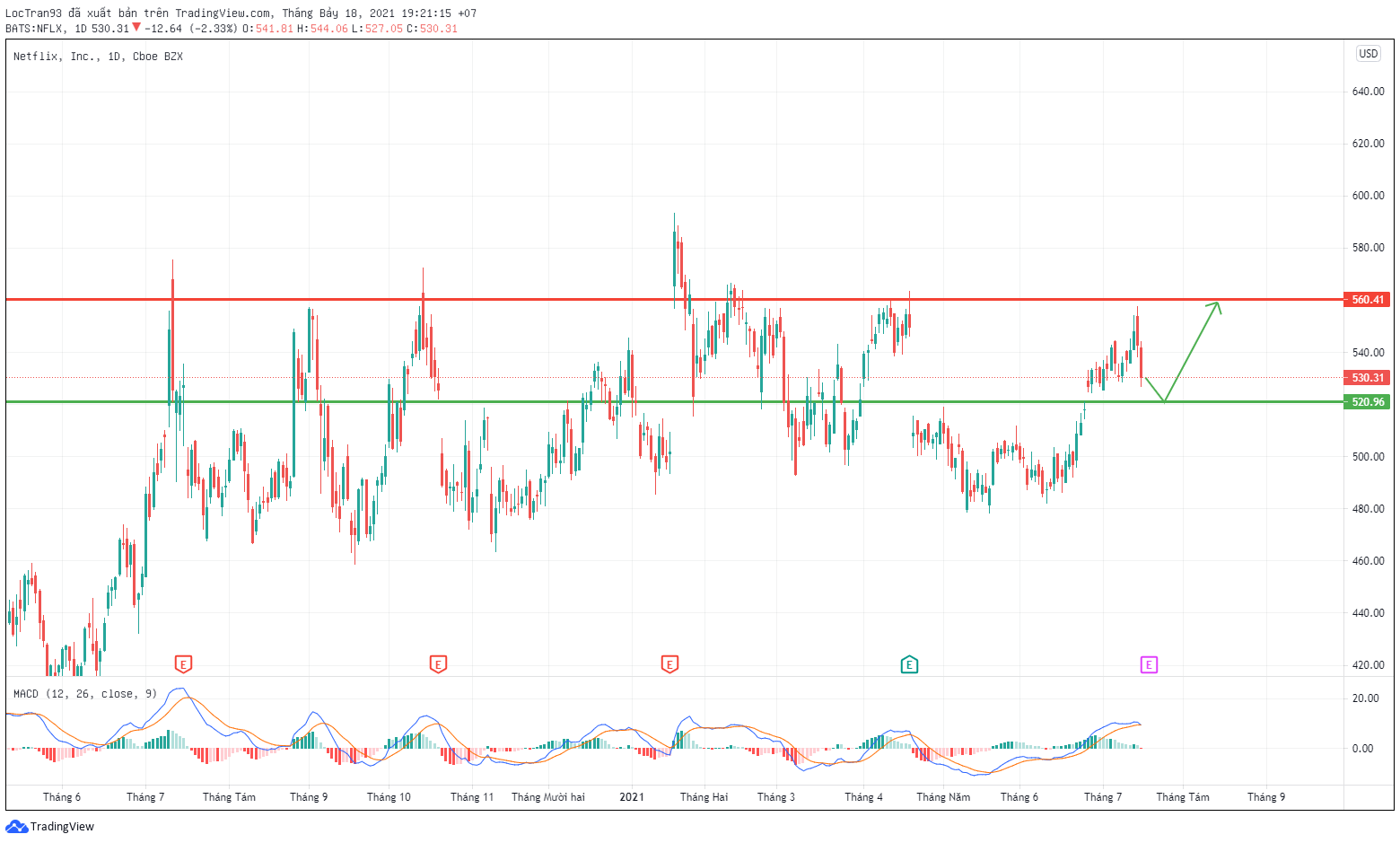This screenshot has width=1400, height=843.
Task: Click the TradingView logo icon
Action: pos(16,826)
